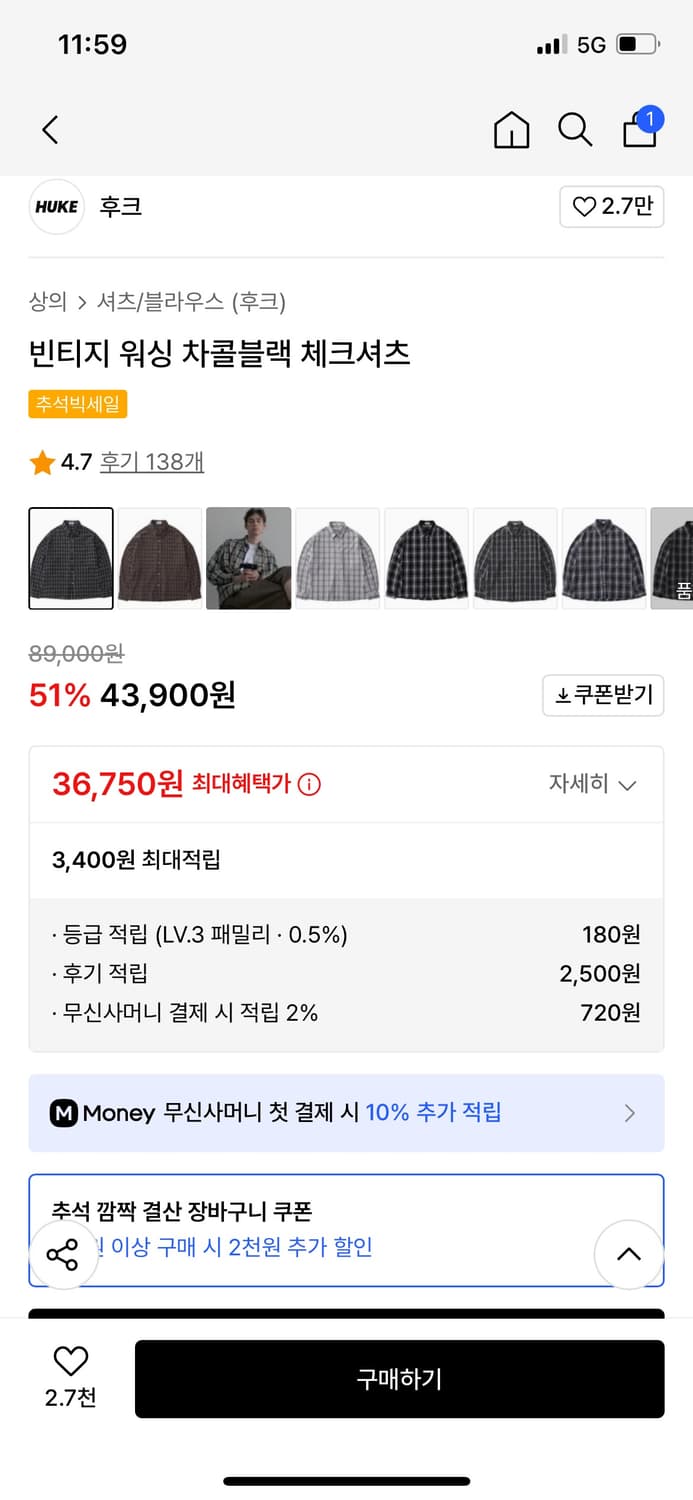Image resolution: width=693 pixels, height=1500 pixels.
Task: Open 셔츠/블라우스 (후크) breadcrumb
Action: [191, 301]
